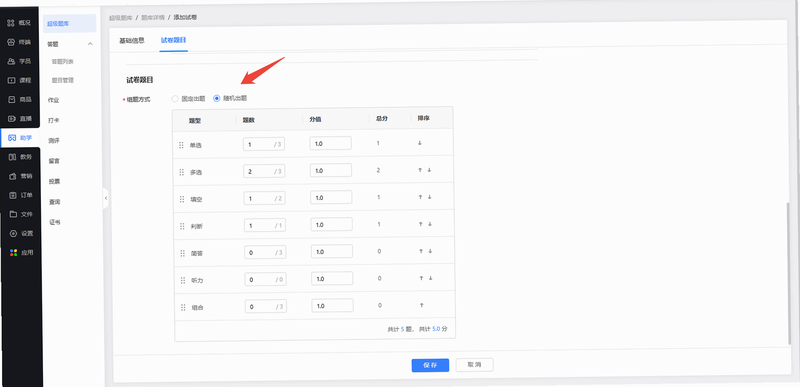This screenshot has height=387, width=800.
Task: Open the 商品 products sidebar icon
Action: [x=11, y=99]
